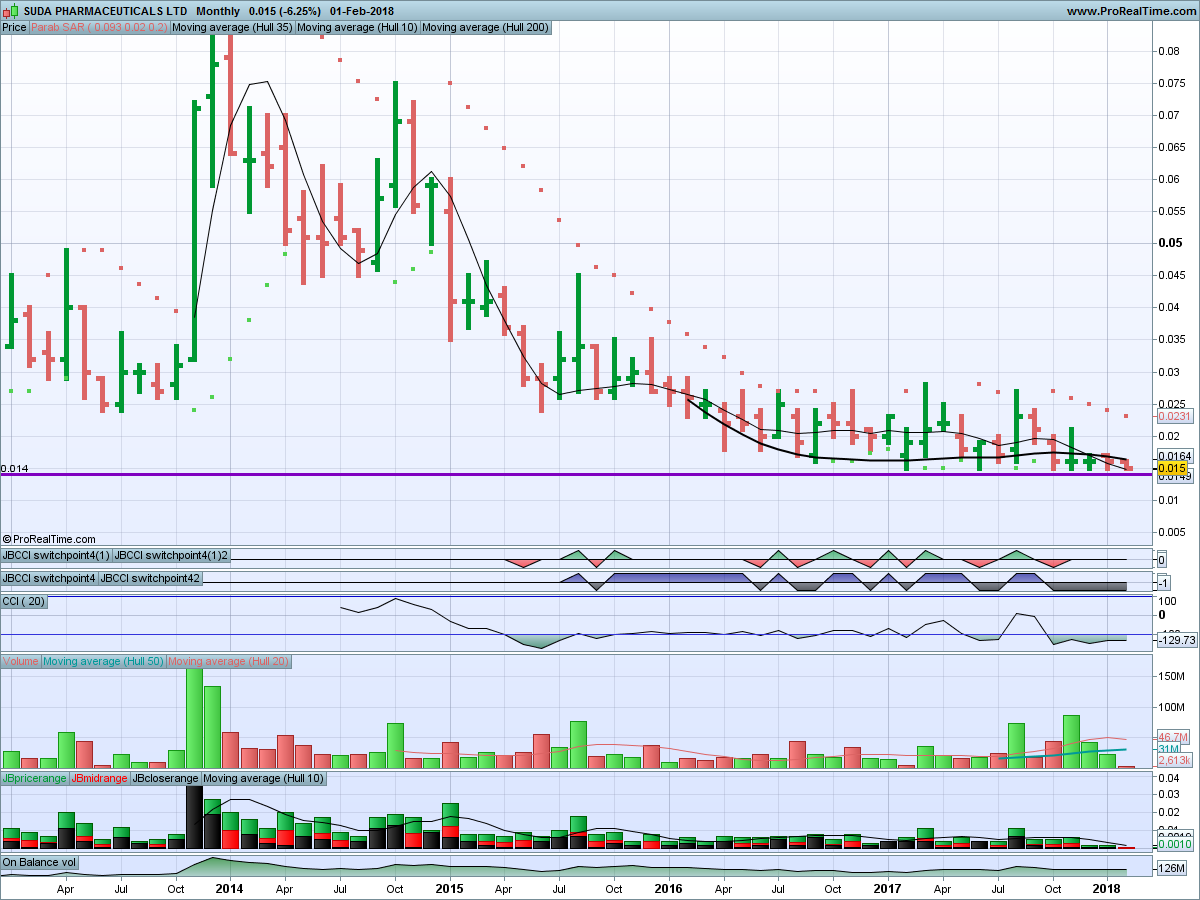
Task: Click the 2014 year label on time axis
Action: pyautogui.click(x=229, y=888)
